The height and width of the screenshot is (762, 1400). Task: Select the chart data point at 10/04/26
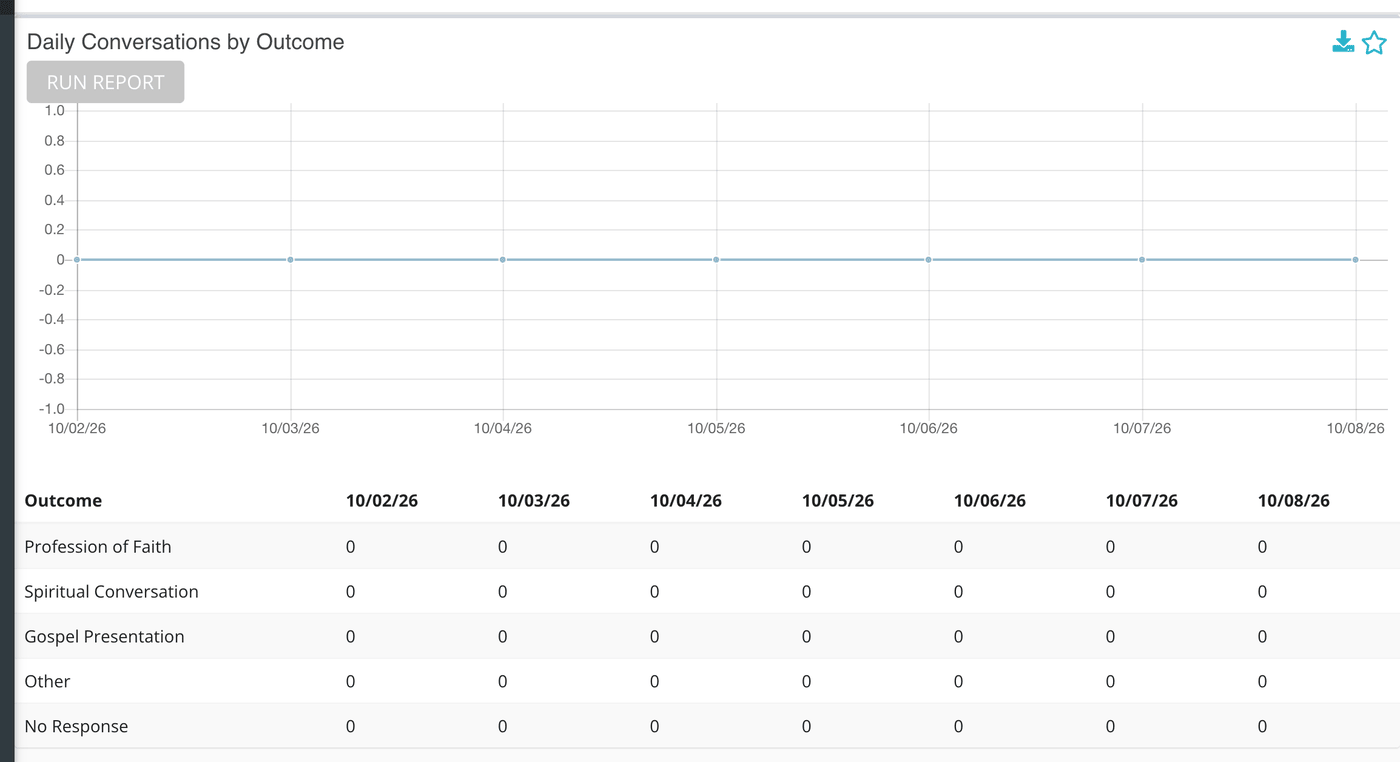[503, 260]
